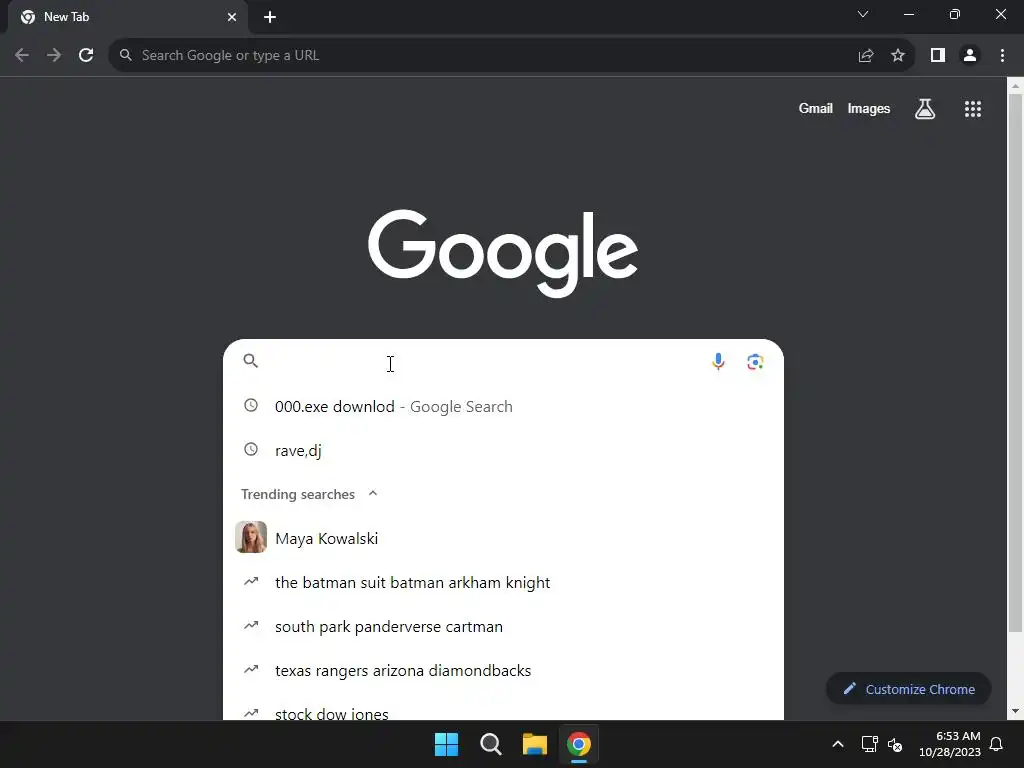Click the page vertical scrollbar

(x=1015, y=362)
